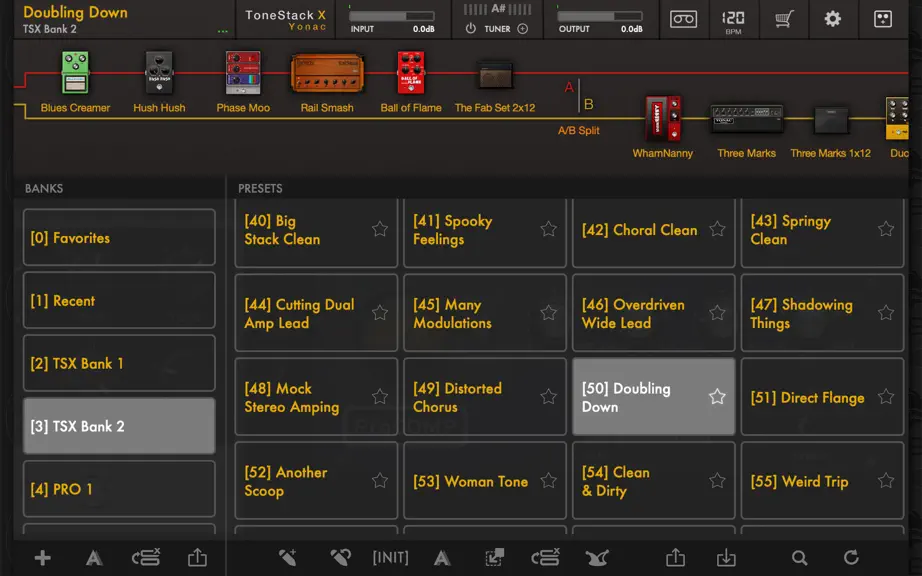Delete preset with presets remove icon
The image size is (922, 576).
click(x=546, y=557)
